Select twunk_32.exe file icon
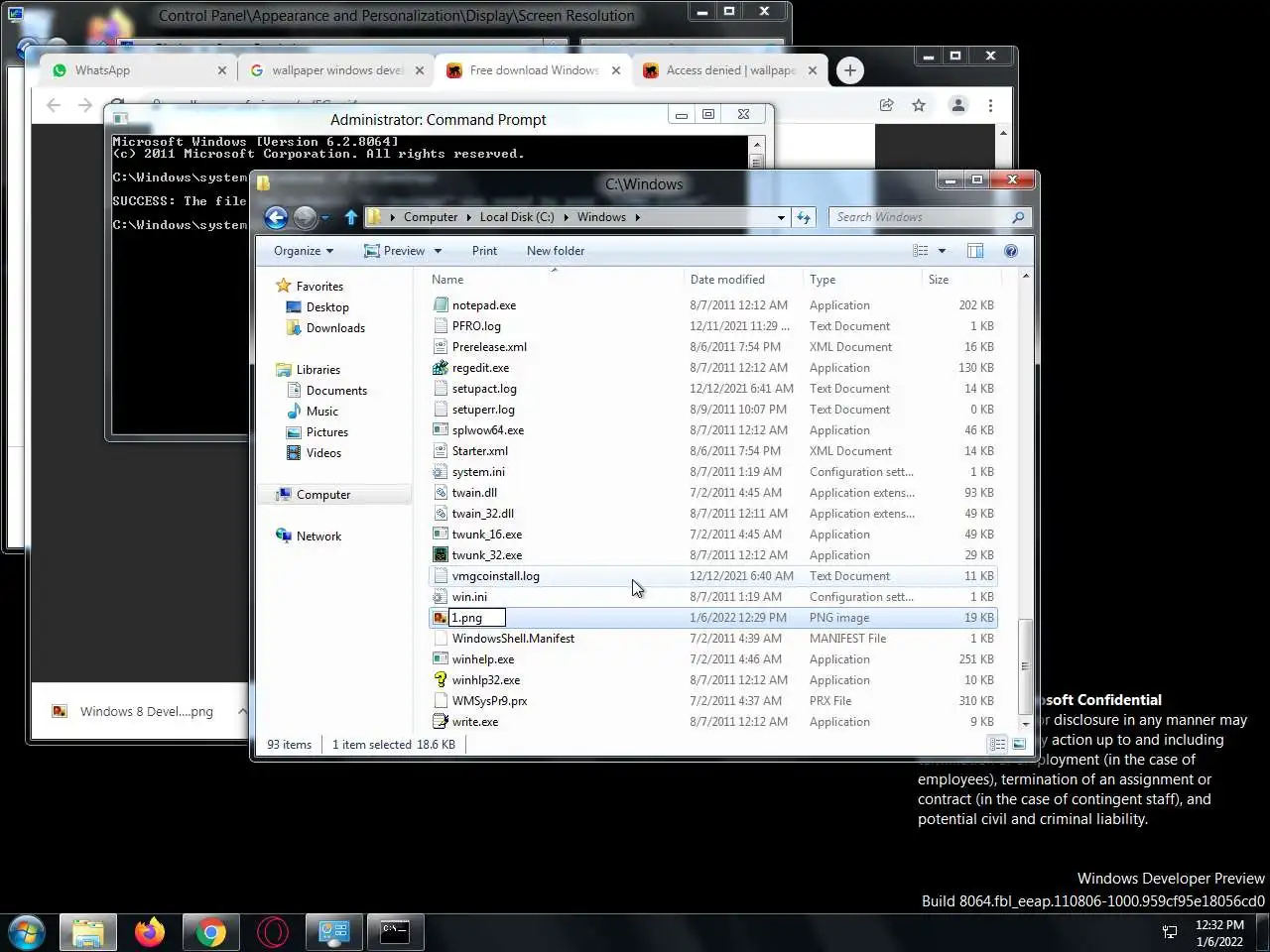Image resolution: width=1270 pixels, height=952 pixels. tap(441, 555)
